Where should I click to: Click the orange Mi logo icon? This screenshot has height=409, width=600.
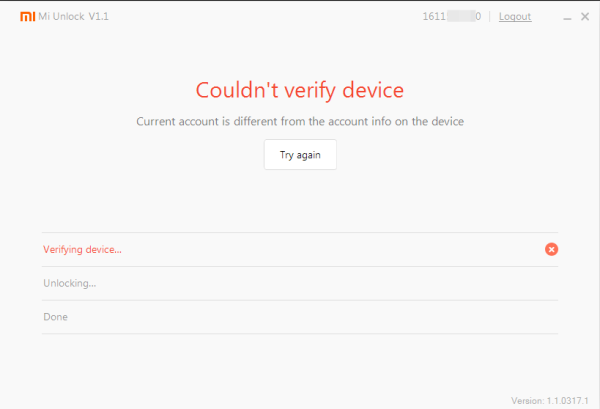28,16
